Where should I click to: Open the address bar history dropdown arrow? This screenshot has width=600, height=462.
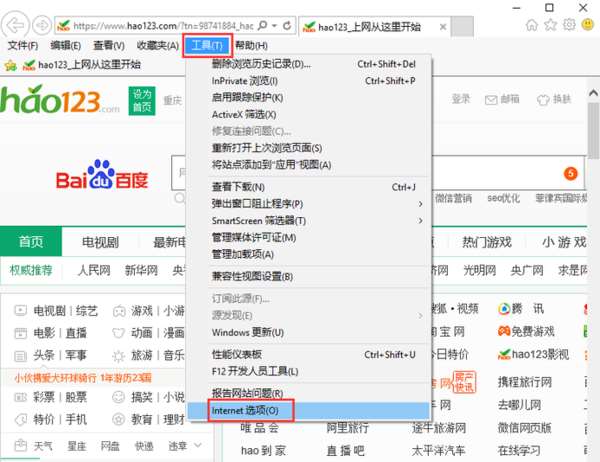[274, 26]
